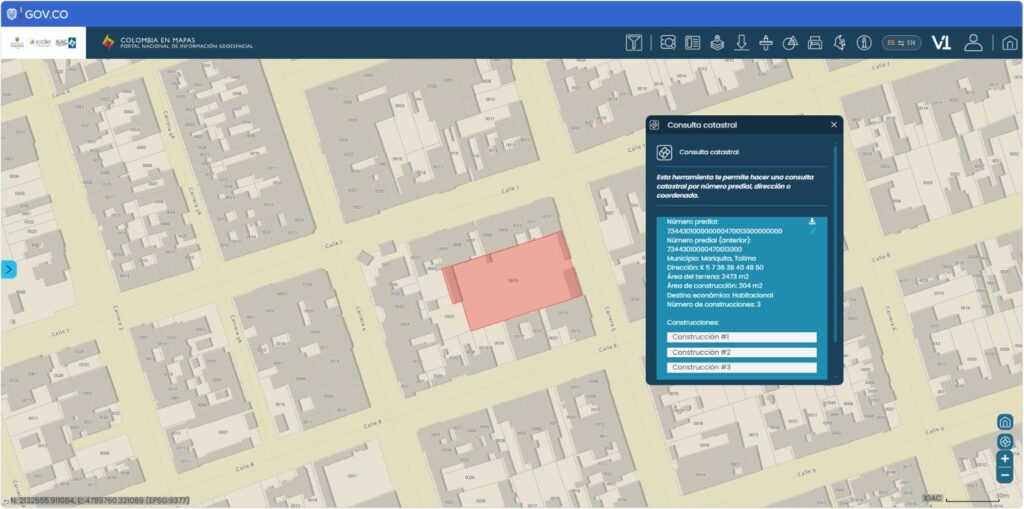Zoom in with the plus button
1024x509 pixels.
1005,459
